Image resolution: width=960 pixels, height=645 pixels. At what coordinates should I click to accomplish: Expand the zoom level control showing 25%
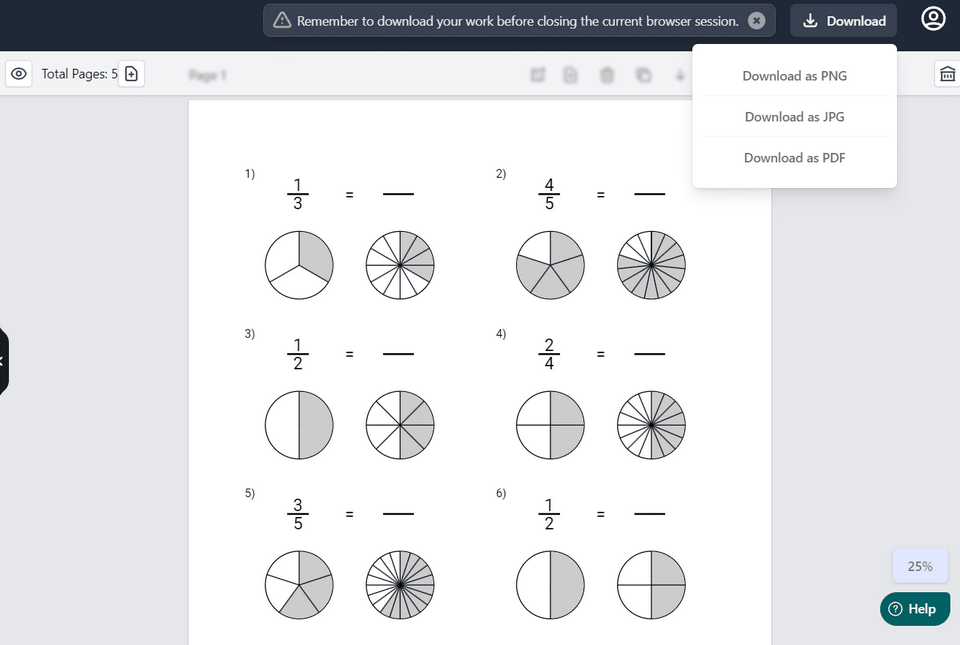(x=919, y=565)
